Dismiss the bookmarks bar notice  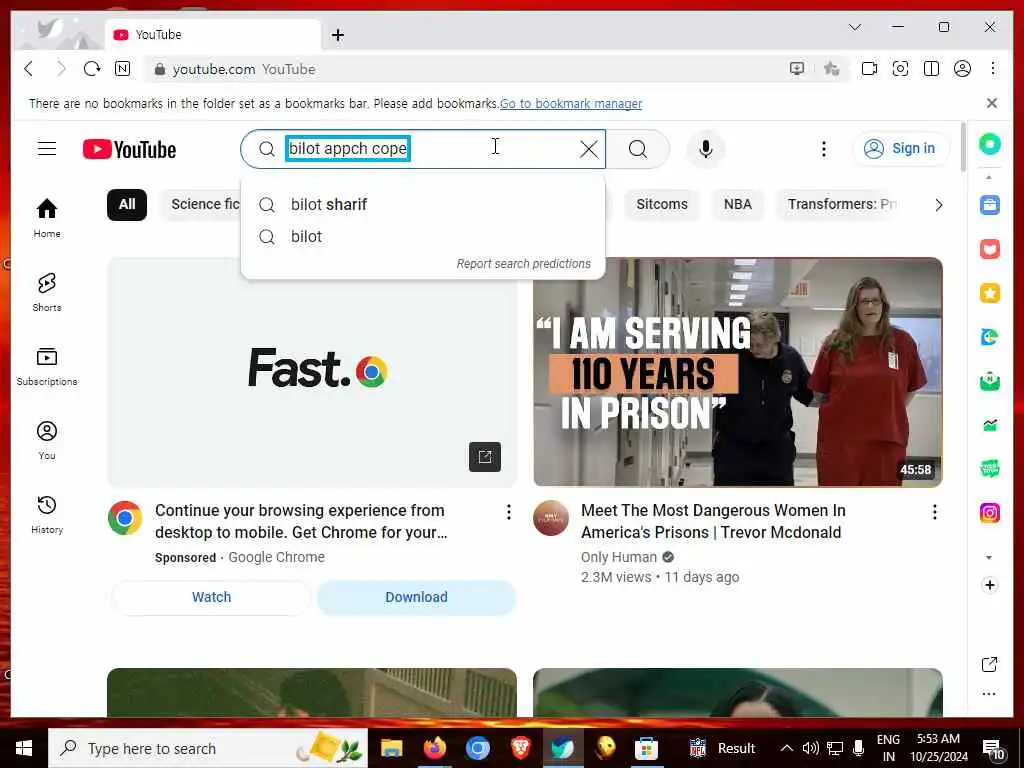pos(991,103)
